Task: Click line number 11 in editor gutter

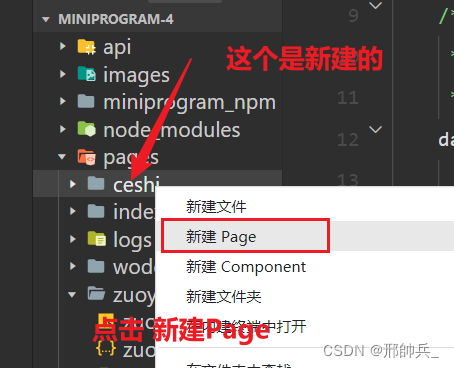Action: (x=348, y=98)
